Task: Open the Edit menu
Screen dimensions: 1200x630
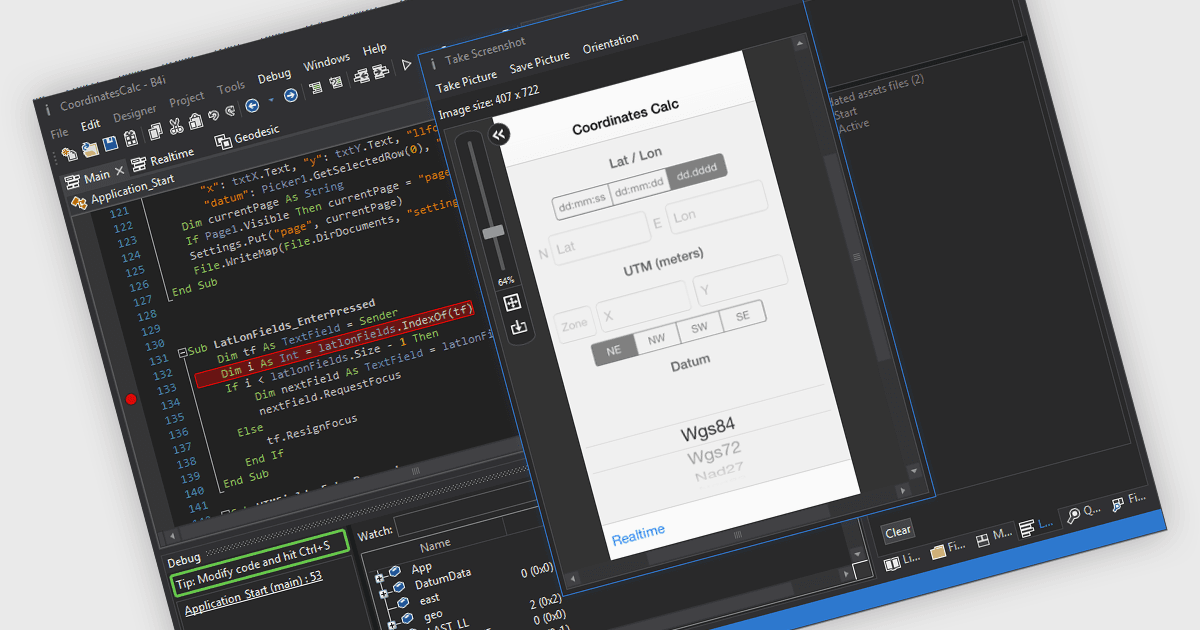Action: point(91,125)
